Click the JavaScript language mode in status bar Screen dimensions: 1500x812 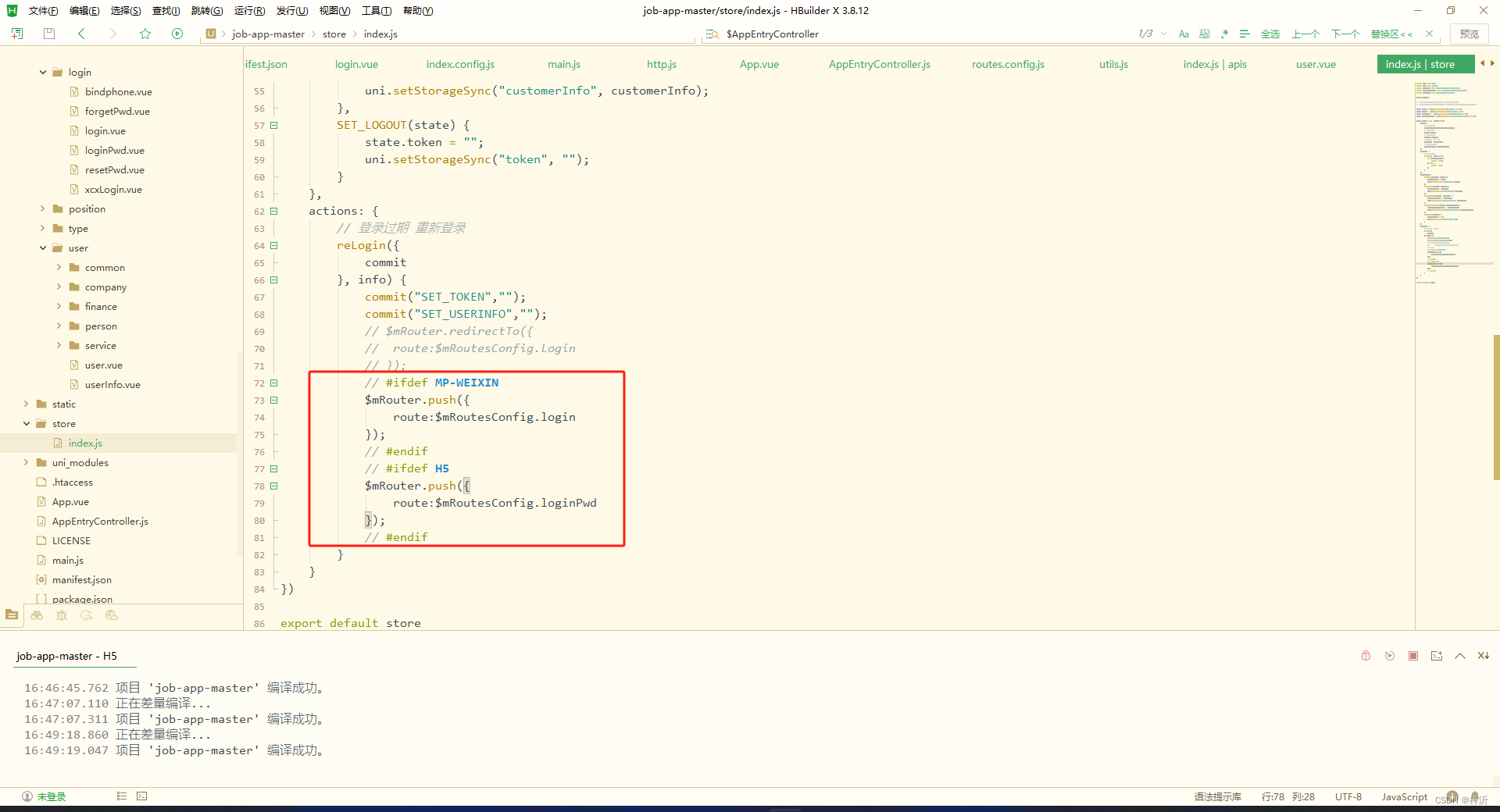click(x=1404, y=796)
